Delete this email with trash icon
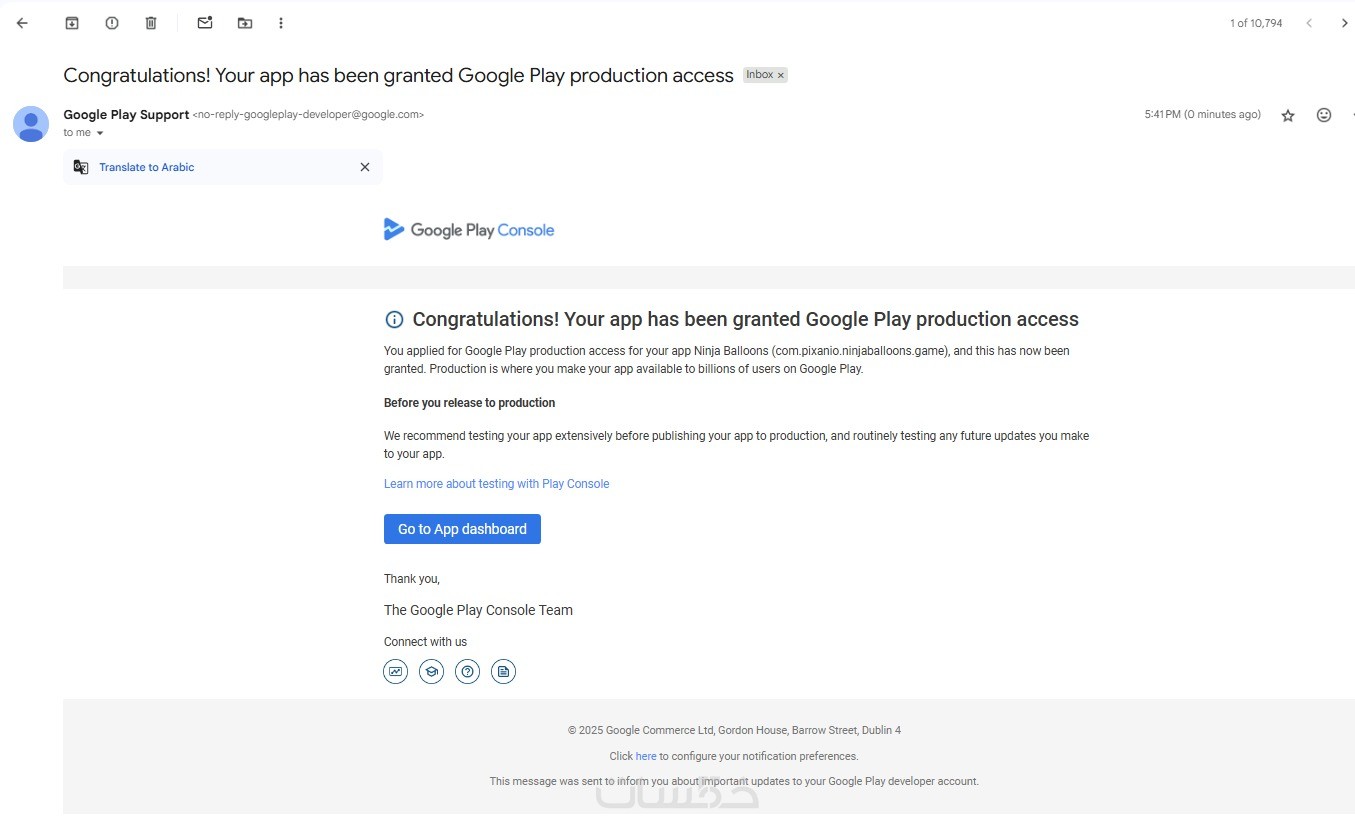The height and width of the screenshot is (826, 1355). [151, 23]
